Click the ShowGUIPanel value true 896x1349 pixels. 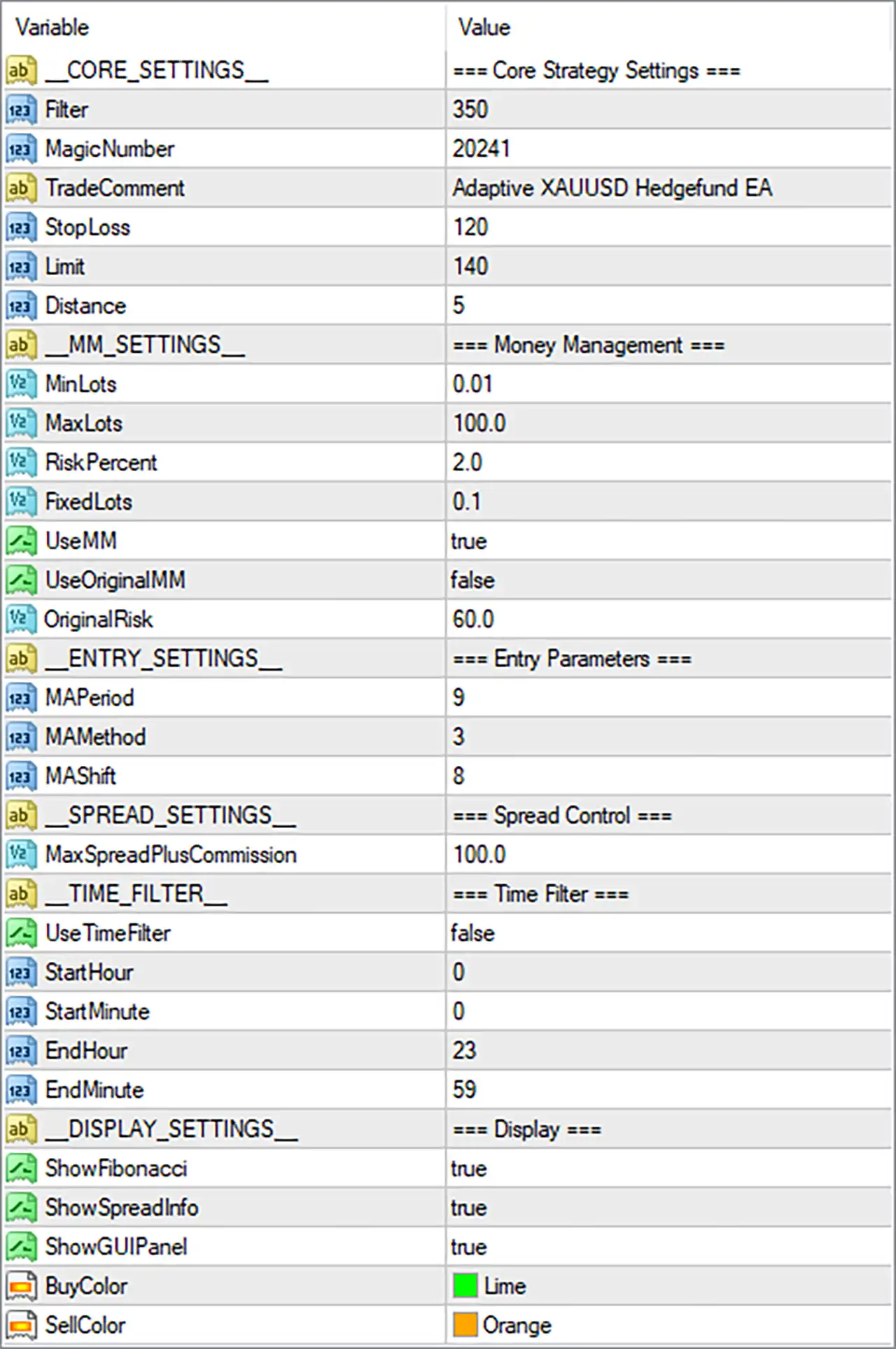pyautogui.click(x=469, y=1247)
